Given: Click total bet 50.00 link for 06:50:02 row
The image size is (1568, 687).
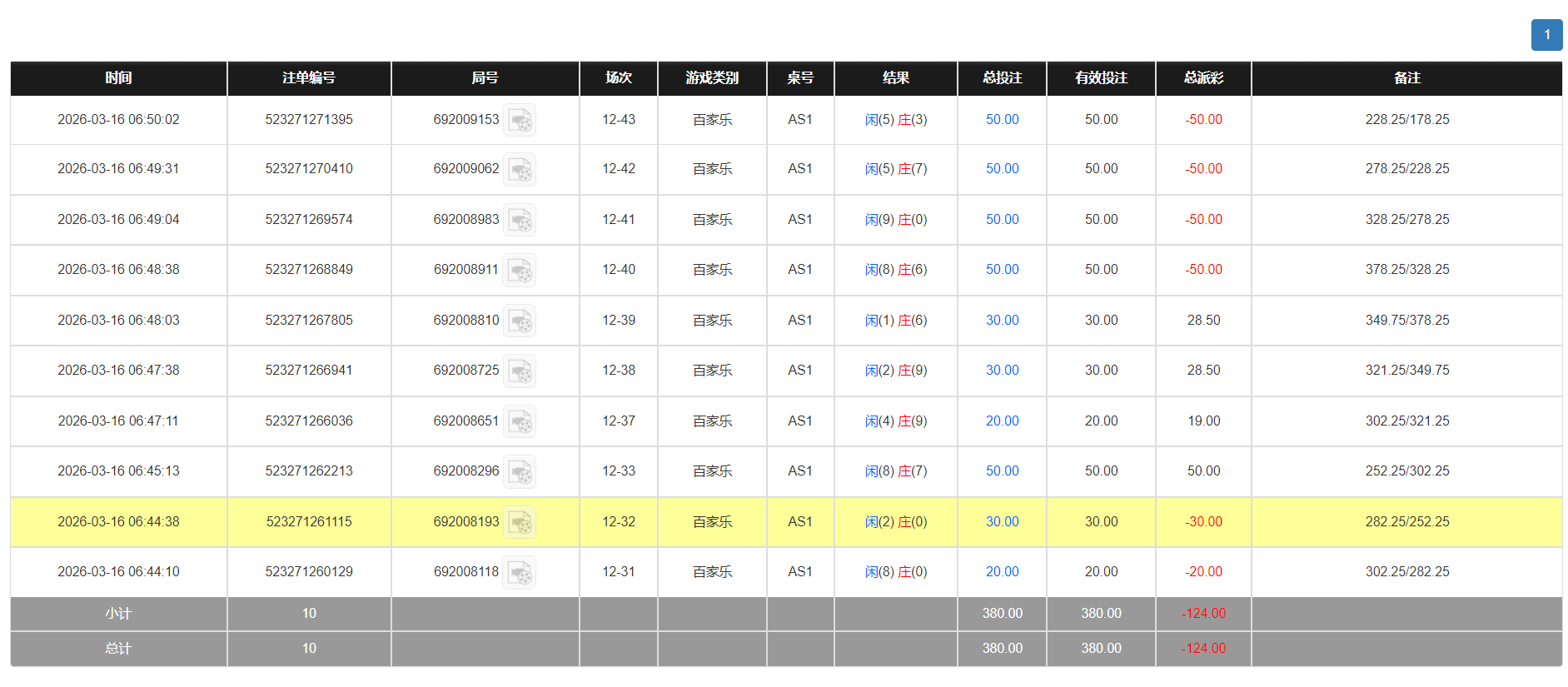Looking at the screenshot, I should click(x=1002, y=120).
